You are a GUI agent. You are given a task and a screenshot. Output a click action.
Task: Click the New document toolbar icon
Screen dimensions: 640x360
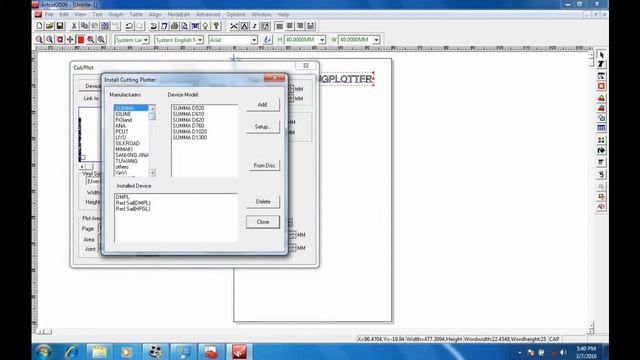click(39, 26)
